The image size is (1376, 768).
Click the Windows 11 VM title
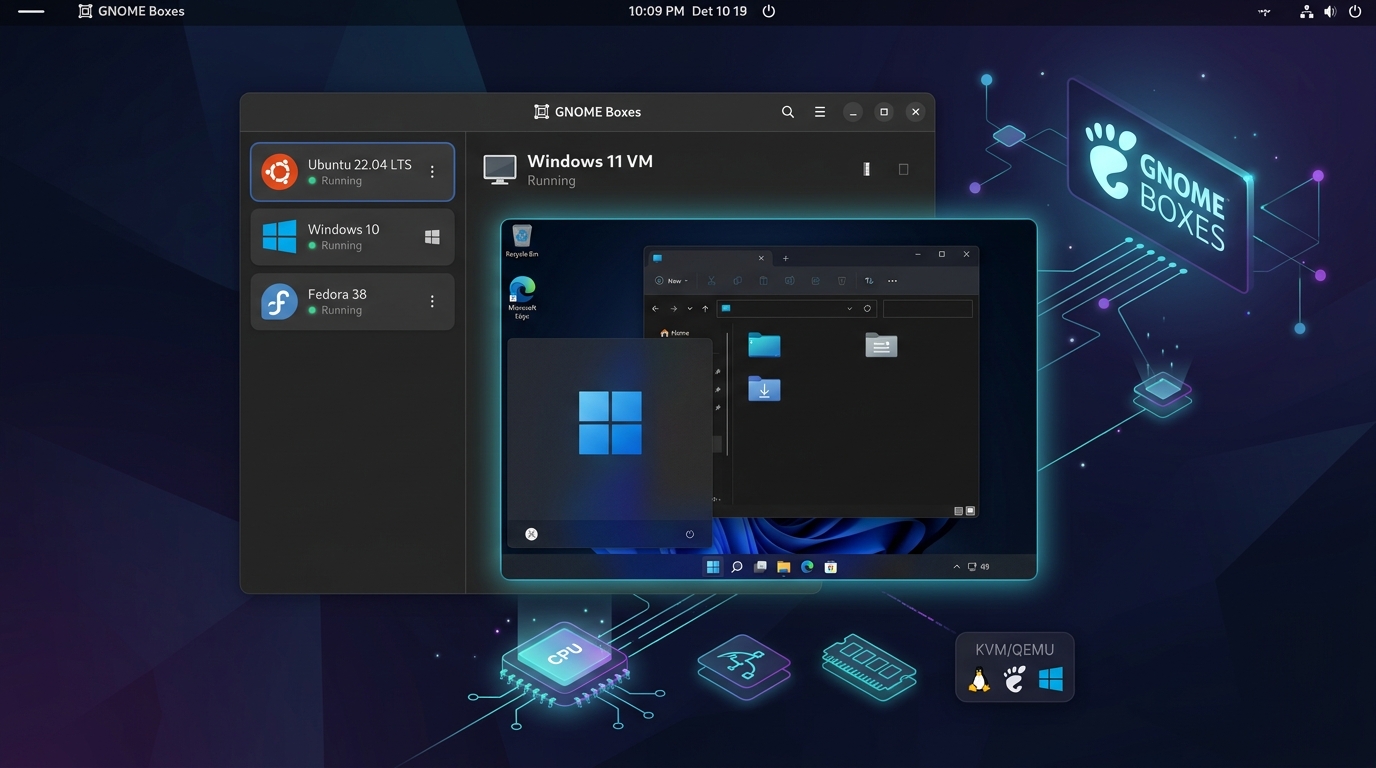click(x=590, y=161)
